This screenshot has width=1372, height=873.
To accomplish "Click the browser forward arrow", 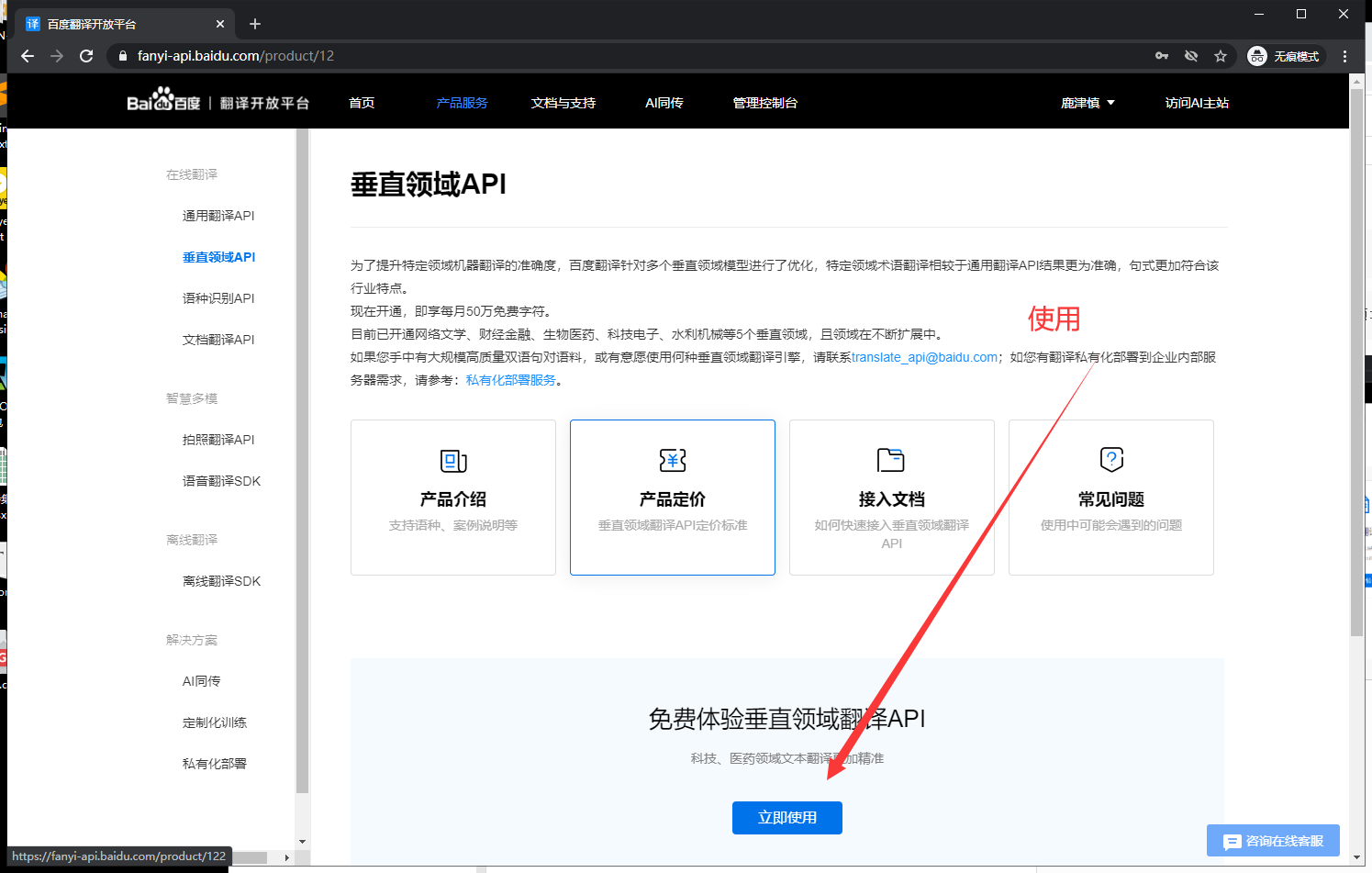I will pyautogui.click(x=57, y=56).
